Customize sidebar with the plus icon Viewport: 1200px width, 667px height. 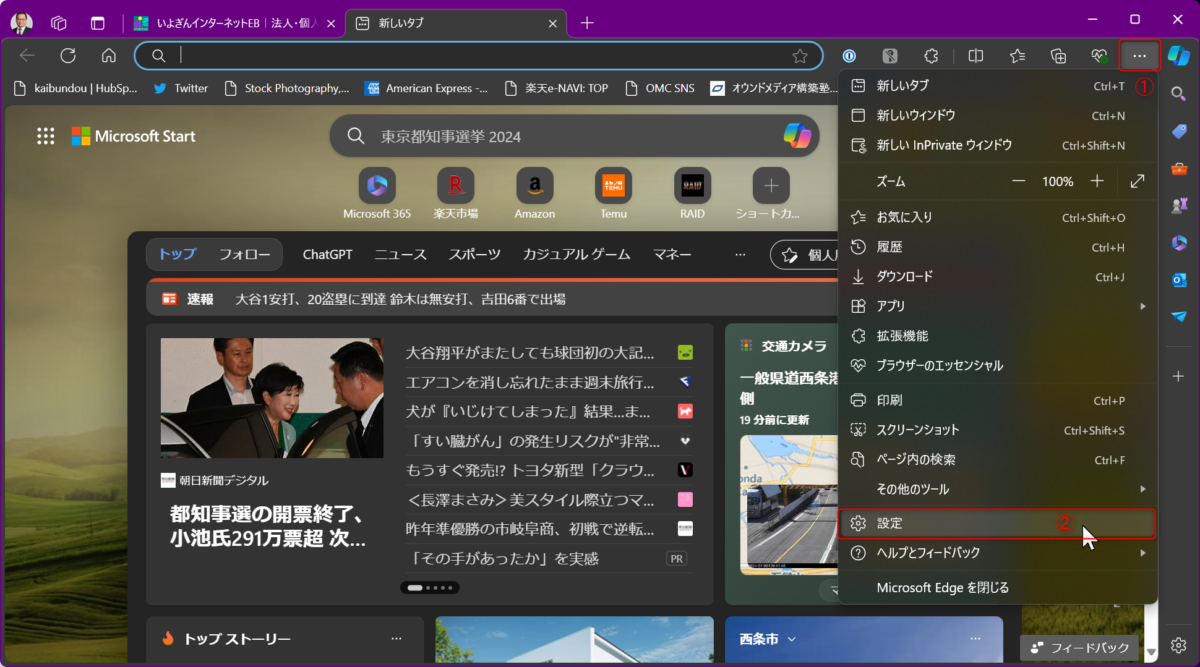pyautogui.click(x=1179, y=375)
